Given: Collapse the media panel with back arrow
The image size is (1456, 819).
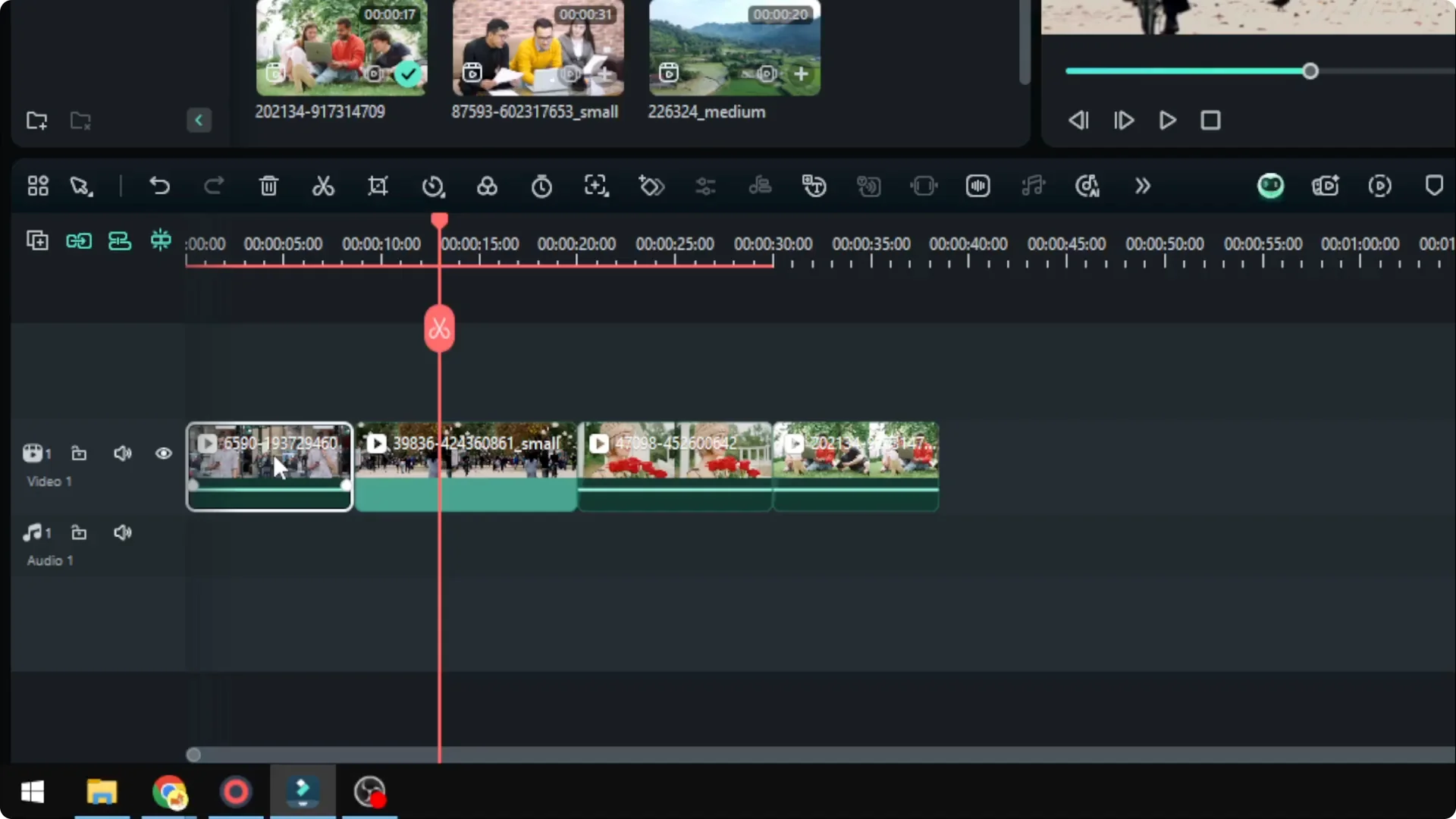Looking at the screenshot, I should point(199,120).
